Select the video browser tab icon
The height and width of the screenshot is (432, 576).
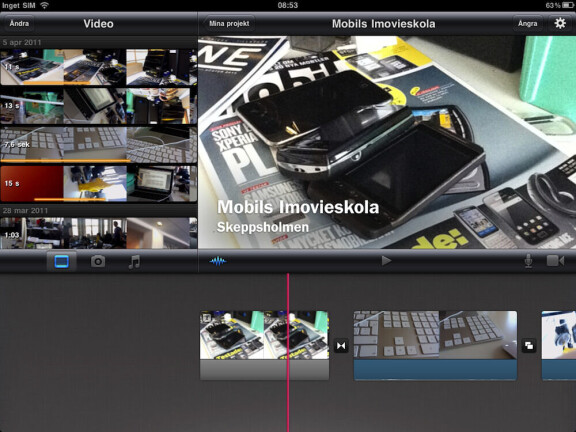(x=61, y=262)
